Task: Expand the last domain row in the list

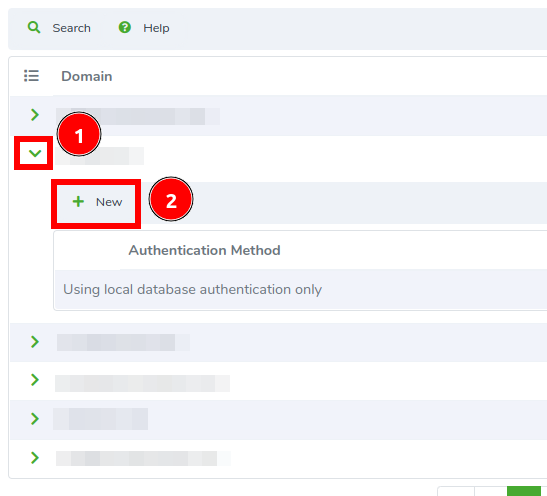Action: [x=35, y=458]
